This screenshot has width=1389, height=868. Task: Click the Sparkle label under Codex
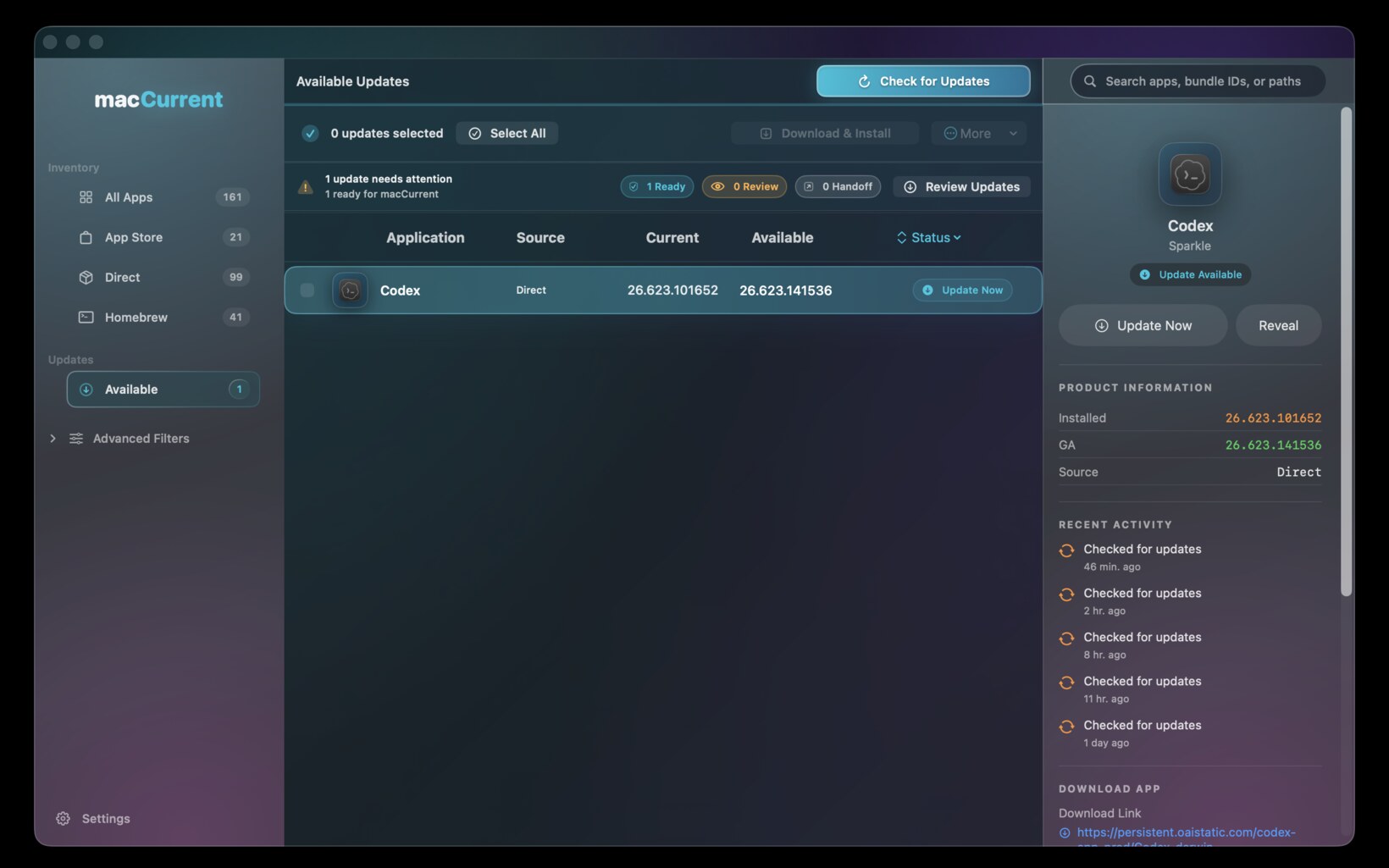click(x=1190, y=246)
